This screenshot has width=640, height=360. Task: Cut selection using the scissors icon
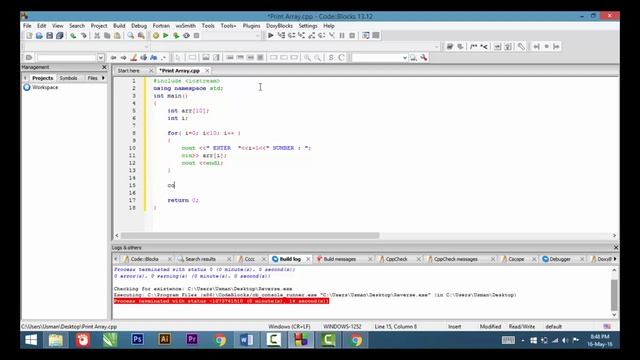point(97,36)
